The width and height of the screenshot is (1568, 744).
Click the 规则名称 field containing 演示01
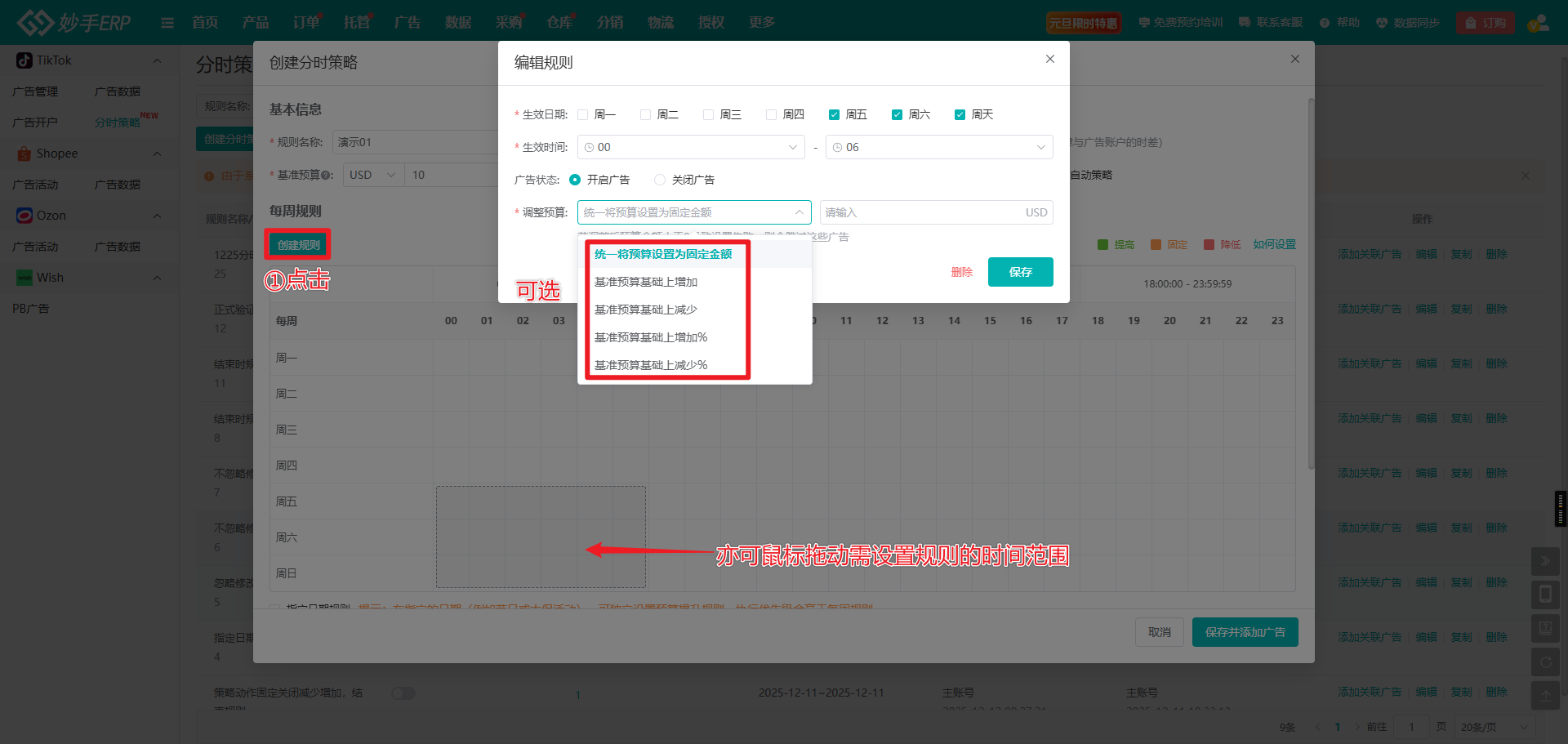point(415,142)
